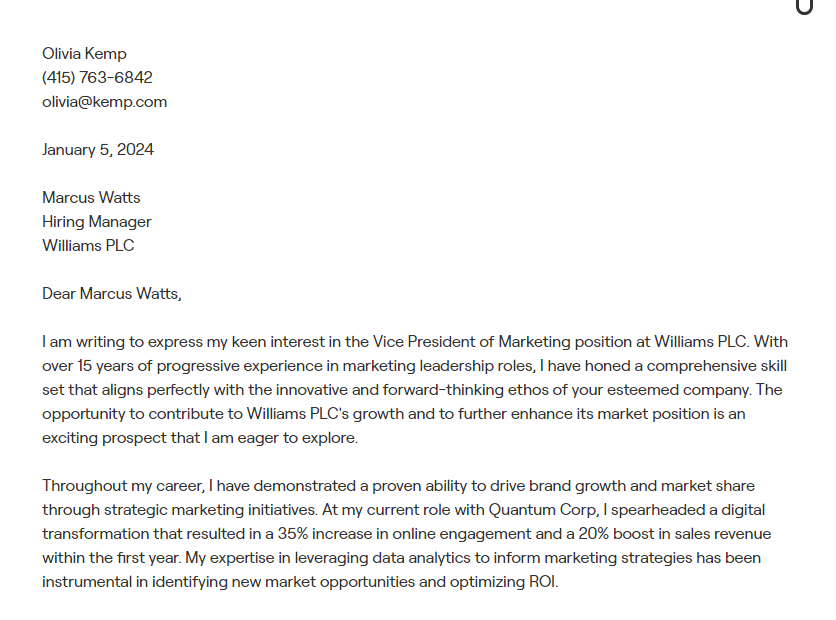This screenshot has height=620, width=836.
Task: Click the phrase optimizing ROI
Action: [x=504, y=582]
